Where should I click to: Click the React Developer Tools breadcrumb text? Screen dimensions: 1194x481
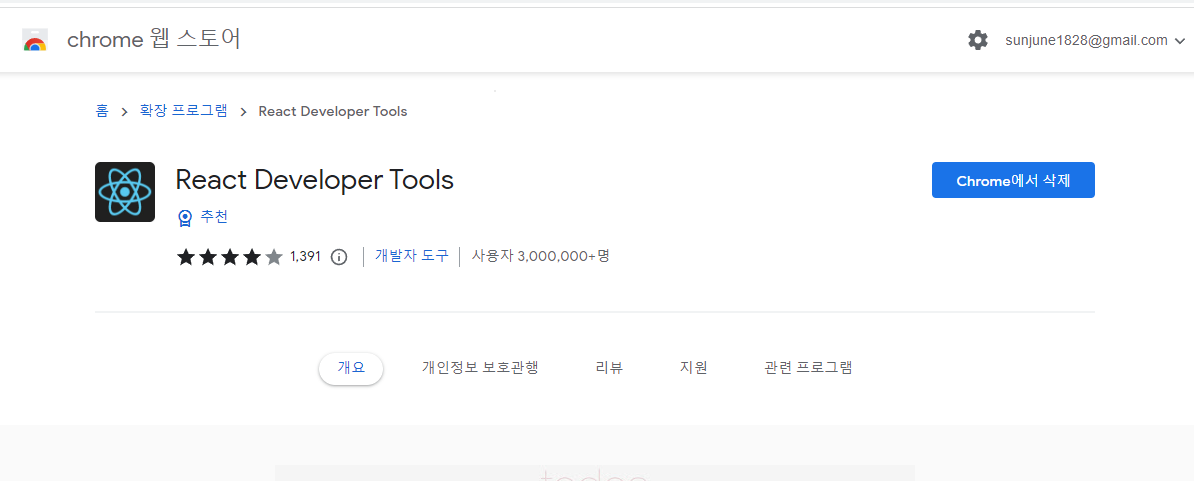pyautogui.click(x=333, y=112)
